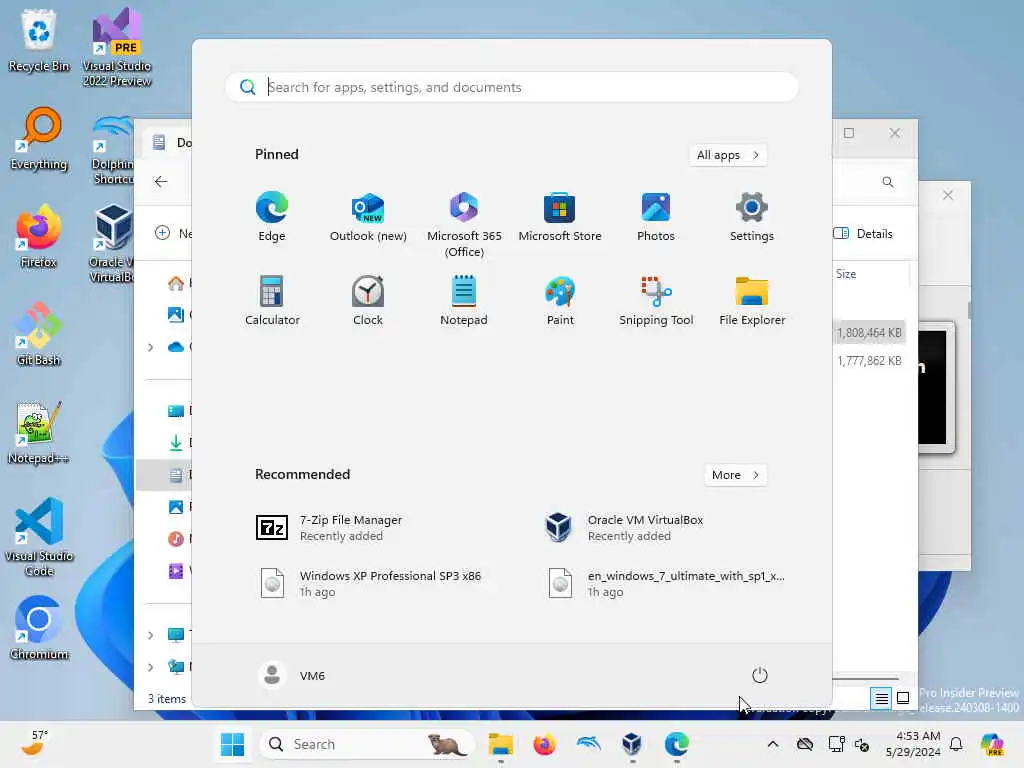Switch File Explorer to details list view
The height and width of the screenshot is (768, 1024).
(881, 699)
